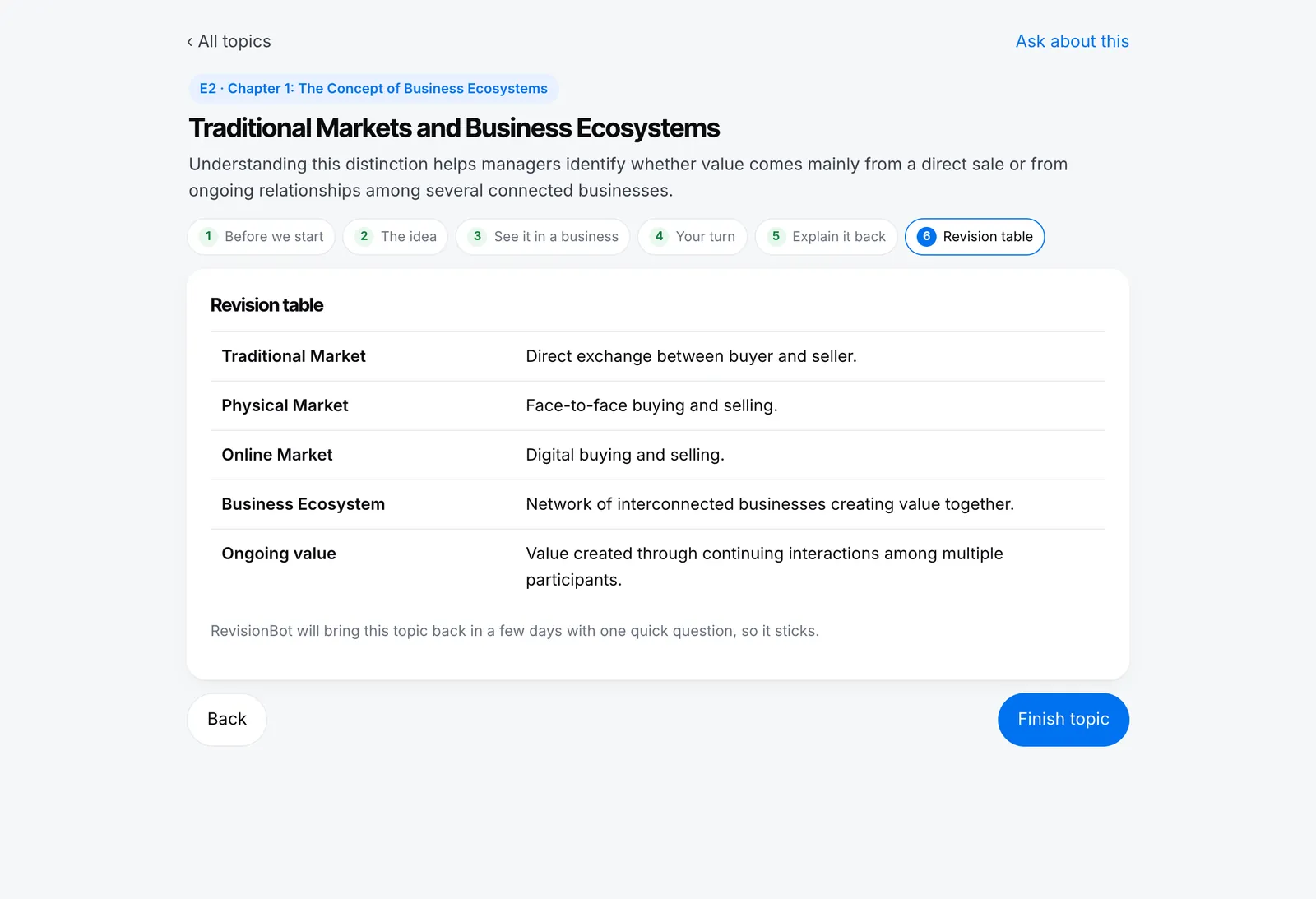Click the back chevron beside All topics
1316x899 pixels.
[190, 42]
